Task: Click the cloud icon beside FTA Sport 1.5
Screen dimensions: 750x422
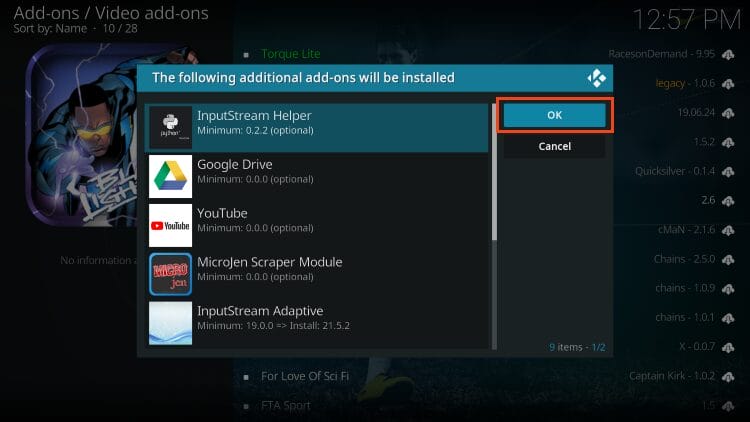Action: [728, 406]
